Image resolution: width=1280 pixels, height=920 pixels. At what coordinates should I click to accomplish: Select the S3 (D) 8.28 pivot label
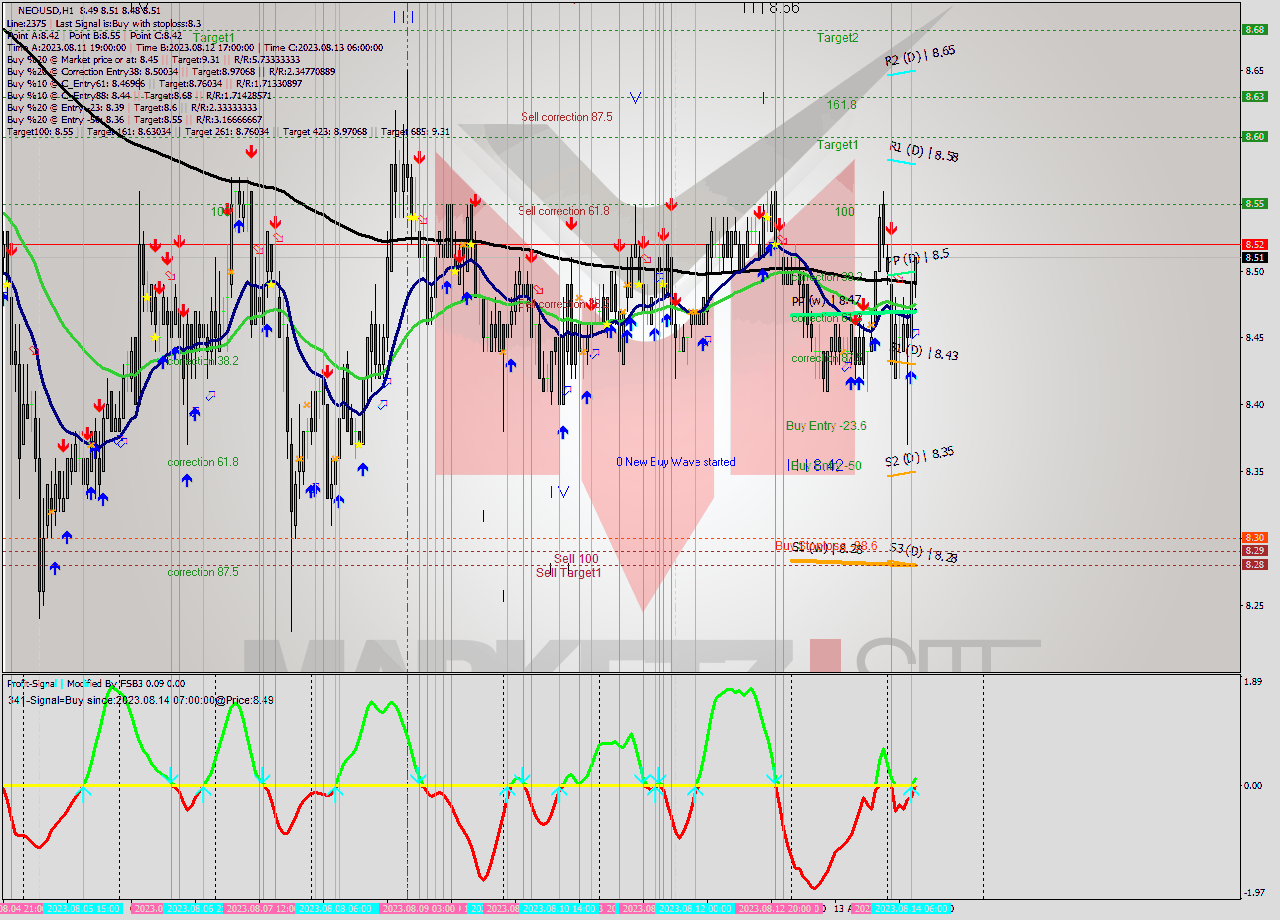(923, 552)
